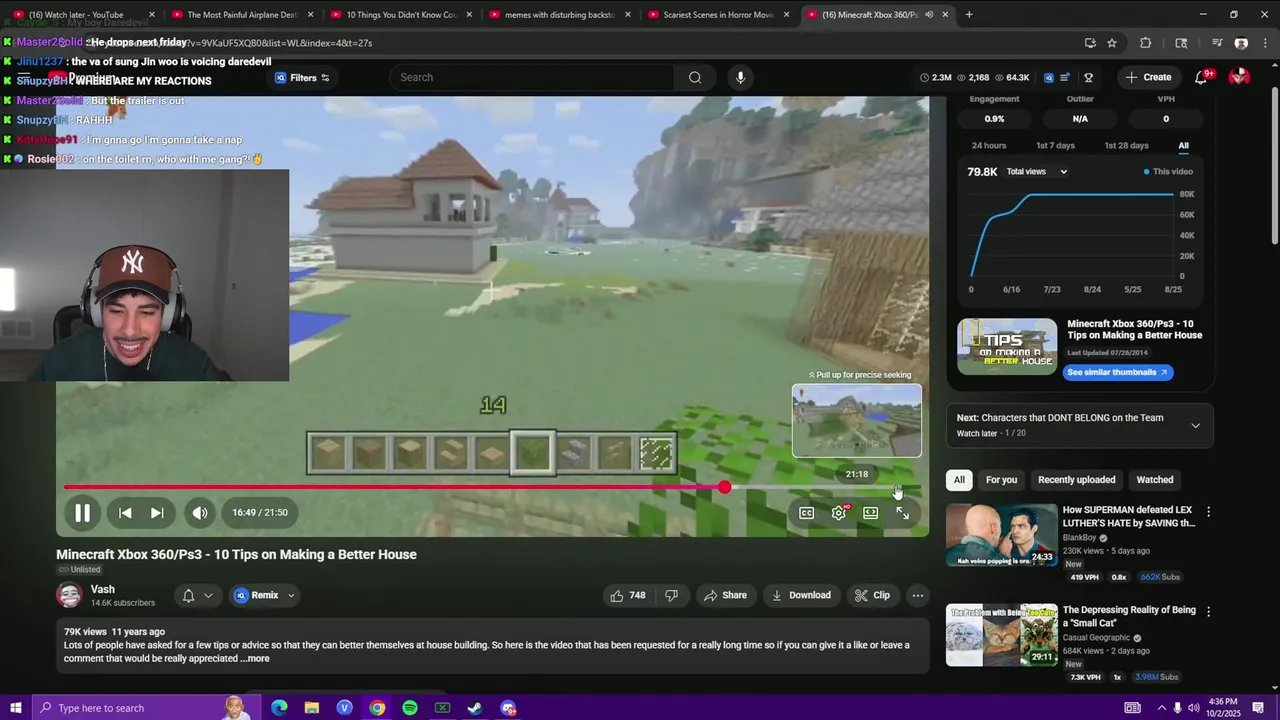Image resolution: width=1280 pixels, height=720 pixels.
Task: Switch to the Scariest Scenes in Horror Movies tab
Action: pyautogui.click(x=719, y=15)
